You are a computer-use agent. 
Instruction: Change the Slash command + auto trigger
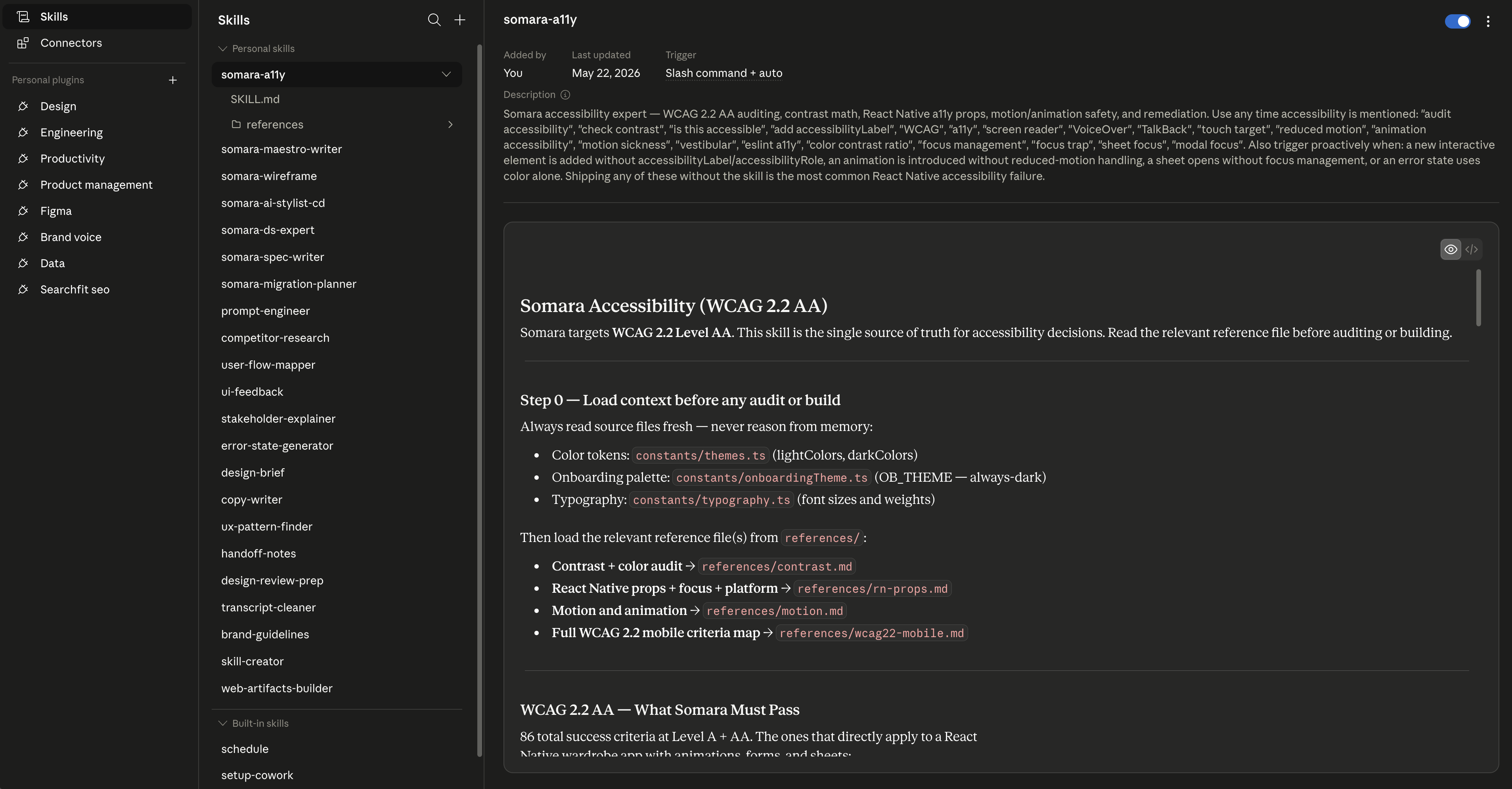pos(723,73)
